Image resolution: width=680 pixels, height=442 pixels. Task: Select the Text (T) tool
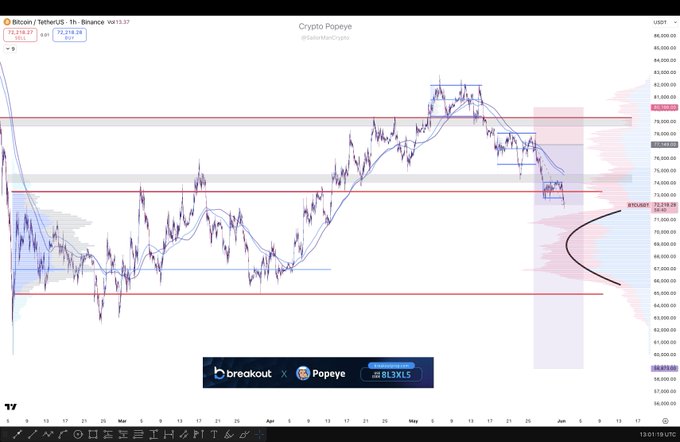[214, 434]
